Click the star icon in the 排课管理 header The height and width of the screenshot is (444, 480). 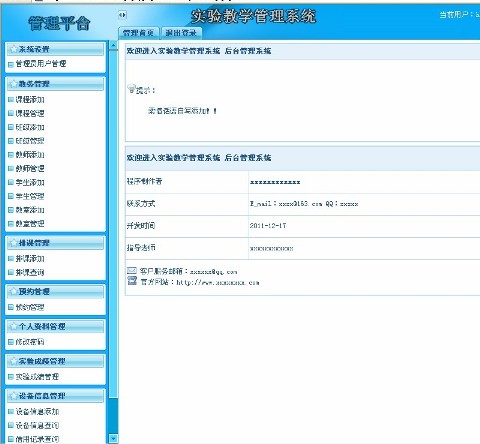pos(14,243)
